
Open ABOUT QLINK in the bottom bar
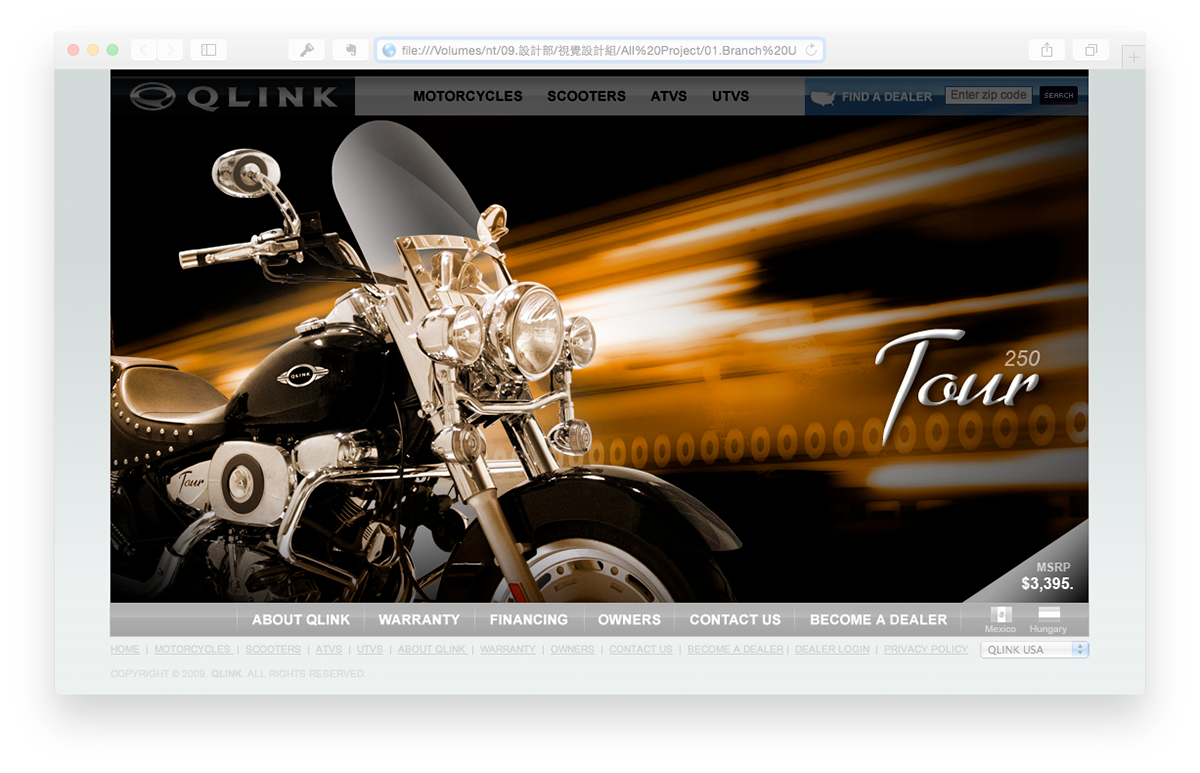pyautogui.click(x=301, y=620)
